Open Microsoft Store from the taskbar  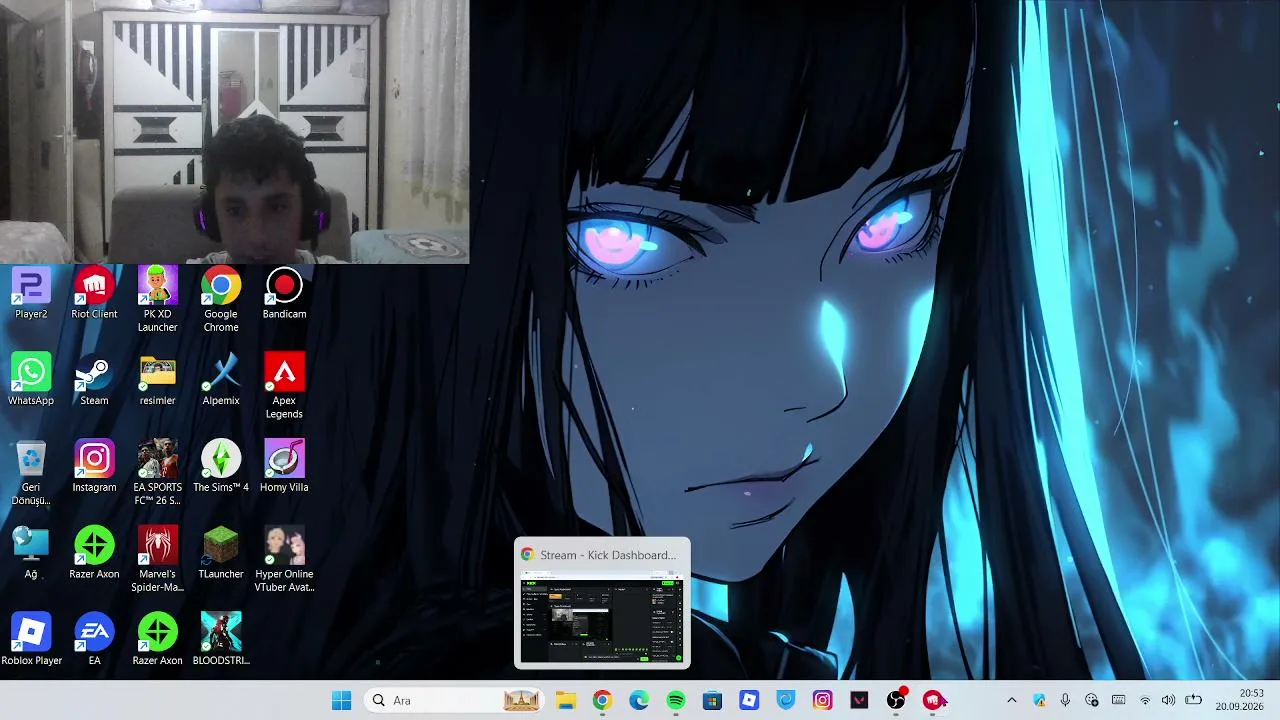click(x=712, y=700)
